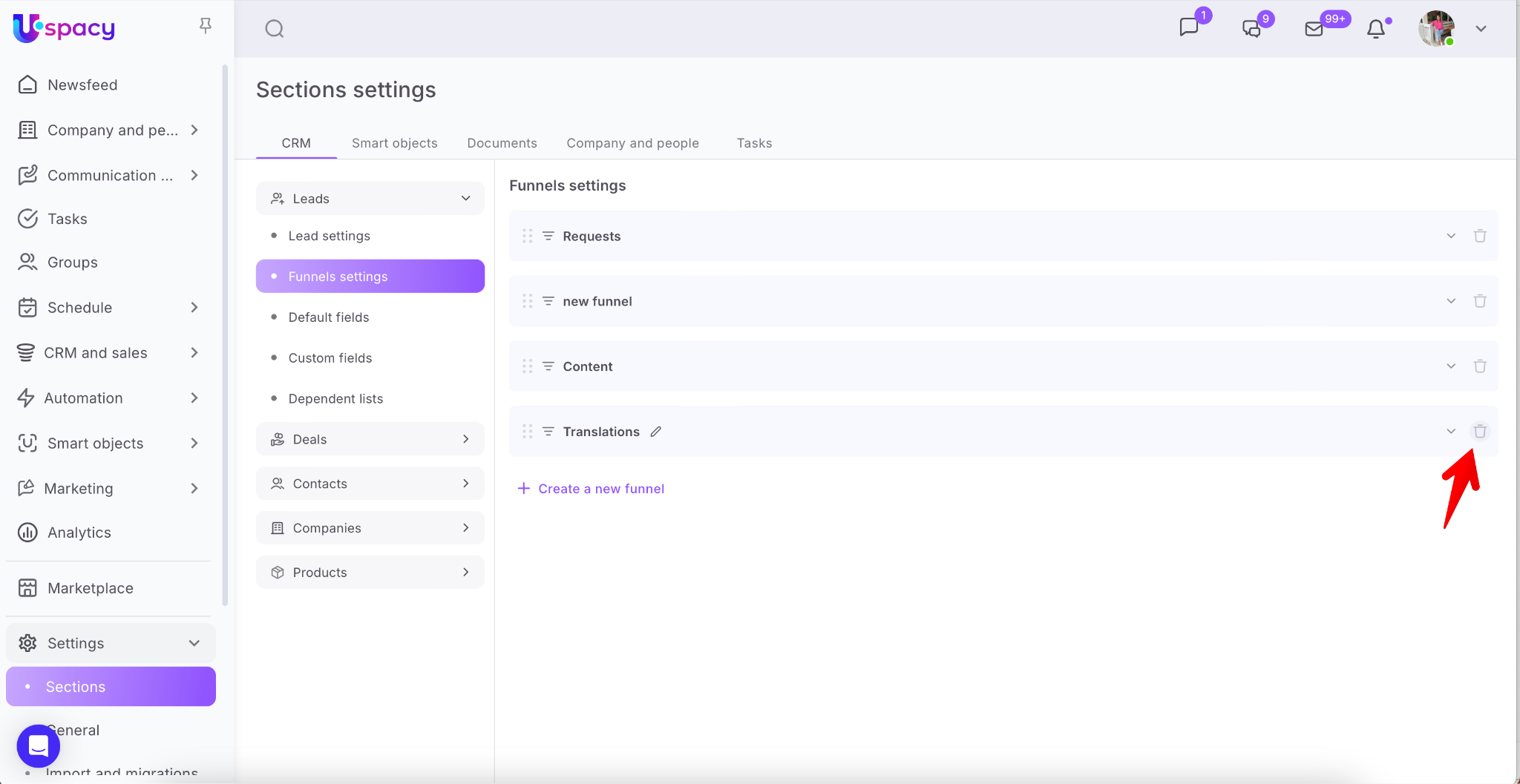
Task: Delete the Requests funnel
Action: coord(1479,236)
